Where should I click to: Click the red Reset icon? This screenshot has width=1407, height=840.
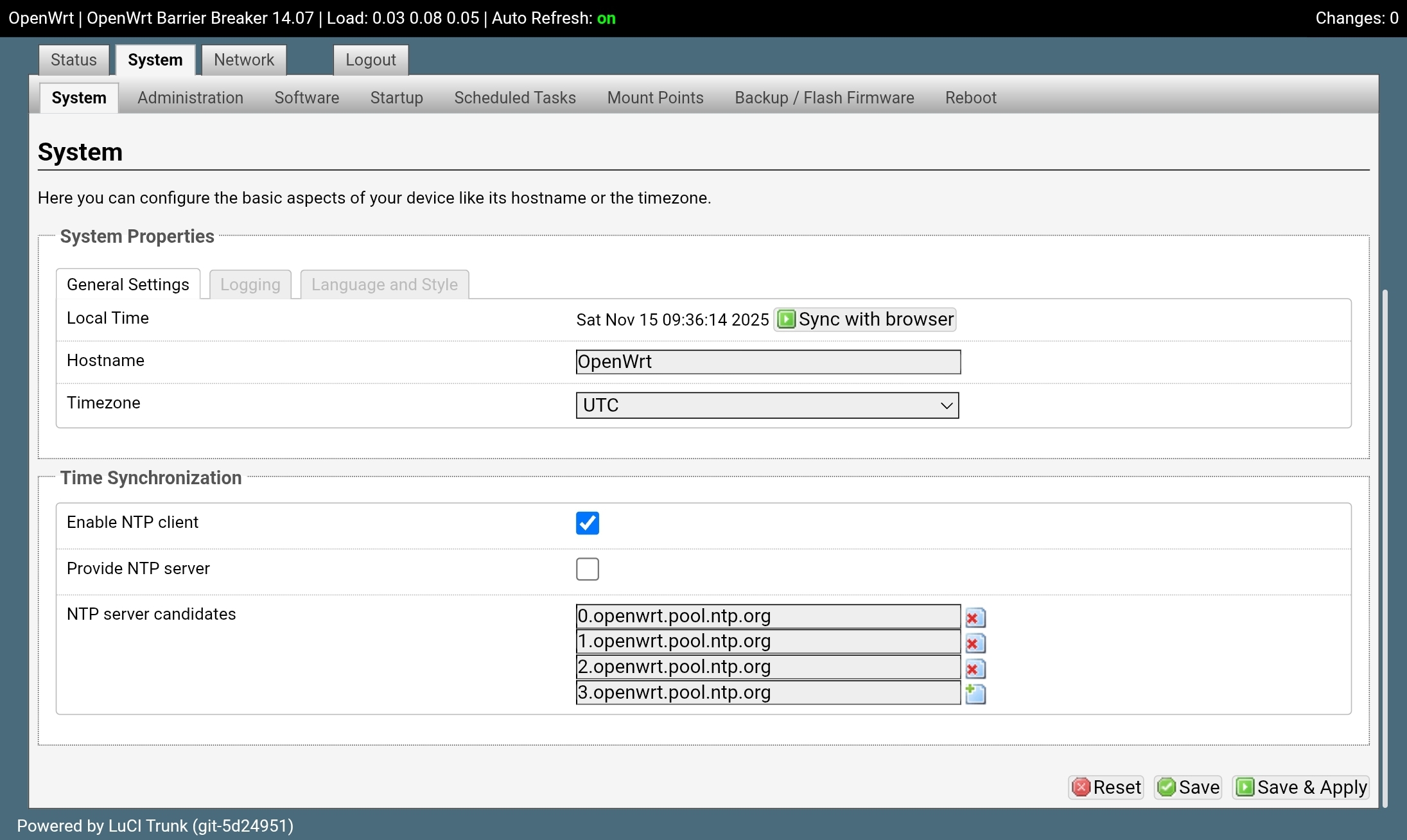click(1081, 787)
